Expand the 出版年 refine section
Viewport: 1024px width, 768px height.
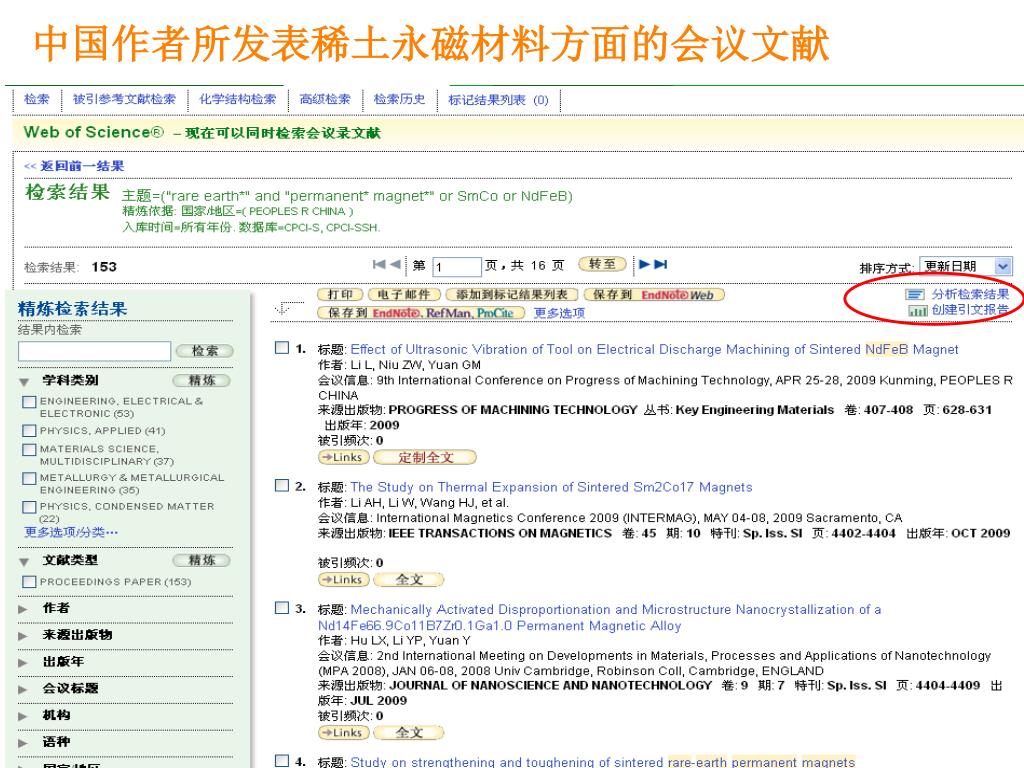pos(24,662)
